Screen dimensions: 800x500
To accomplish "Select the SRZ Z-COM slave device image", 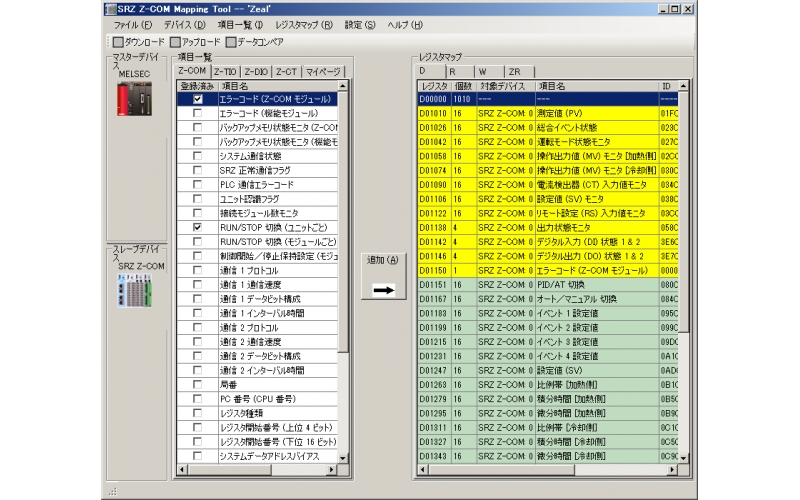I will click(135, 291).
